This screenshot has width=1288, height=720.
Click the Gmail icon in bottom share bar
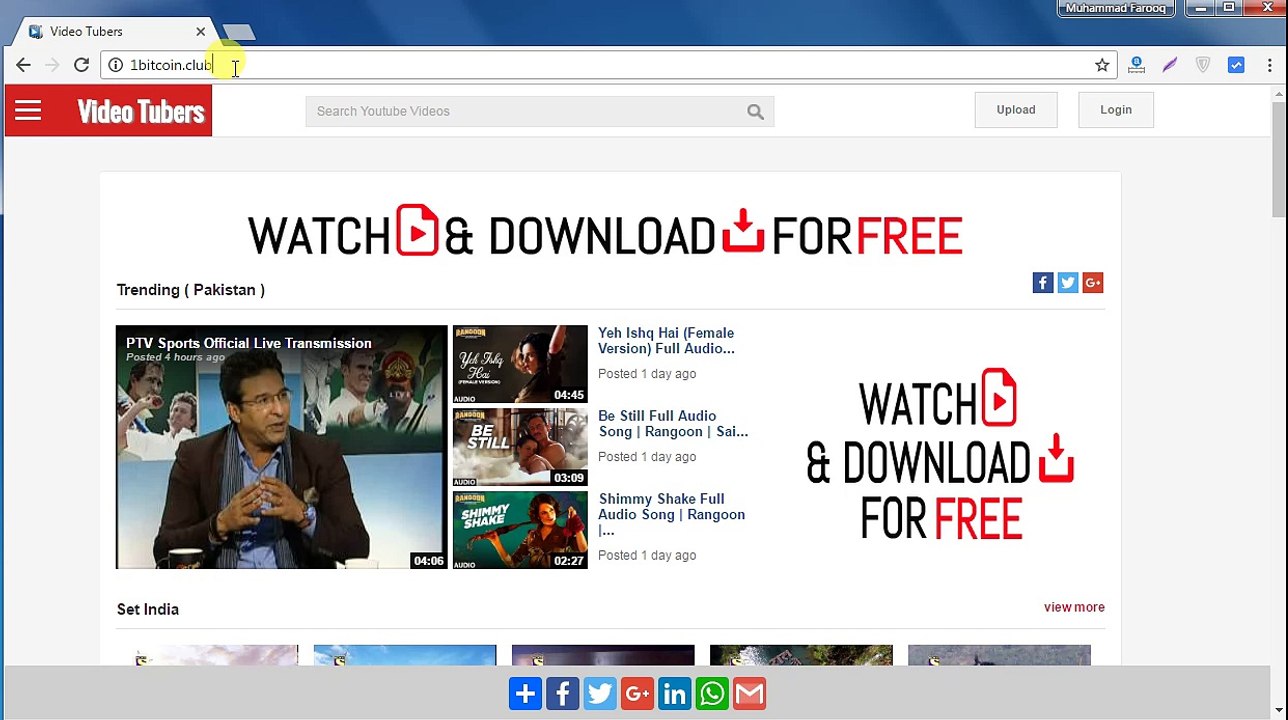pos(750,694)
